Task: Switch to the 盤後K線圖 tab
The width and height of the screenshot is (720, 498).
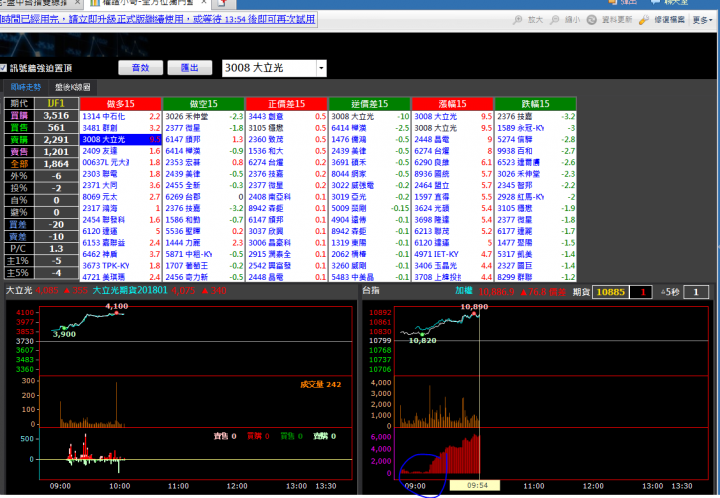Action: click(75, 87)
